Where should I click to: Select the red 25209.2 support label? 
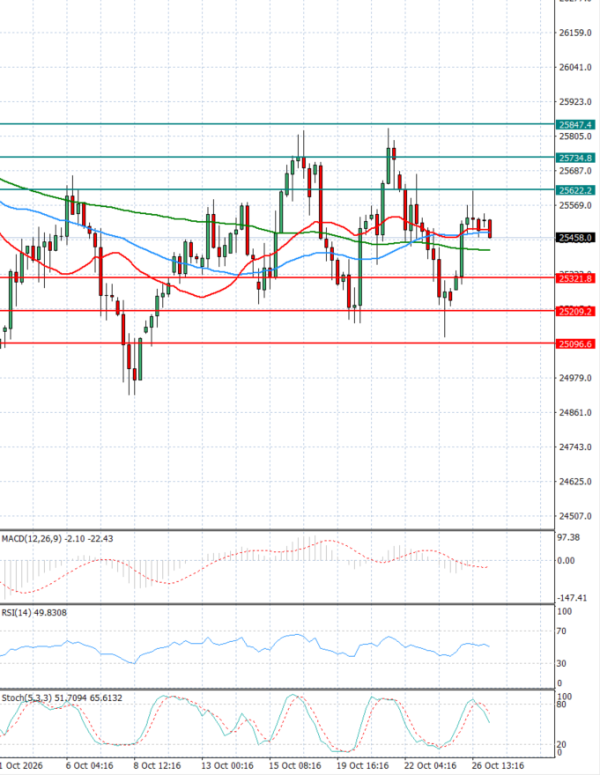pyautogui.click(x=575, y=311)
